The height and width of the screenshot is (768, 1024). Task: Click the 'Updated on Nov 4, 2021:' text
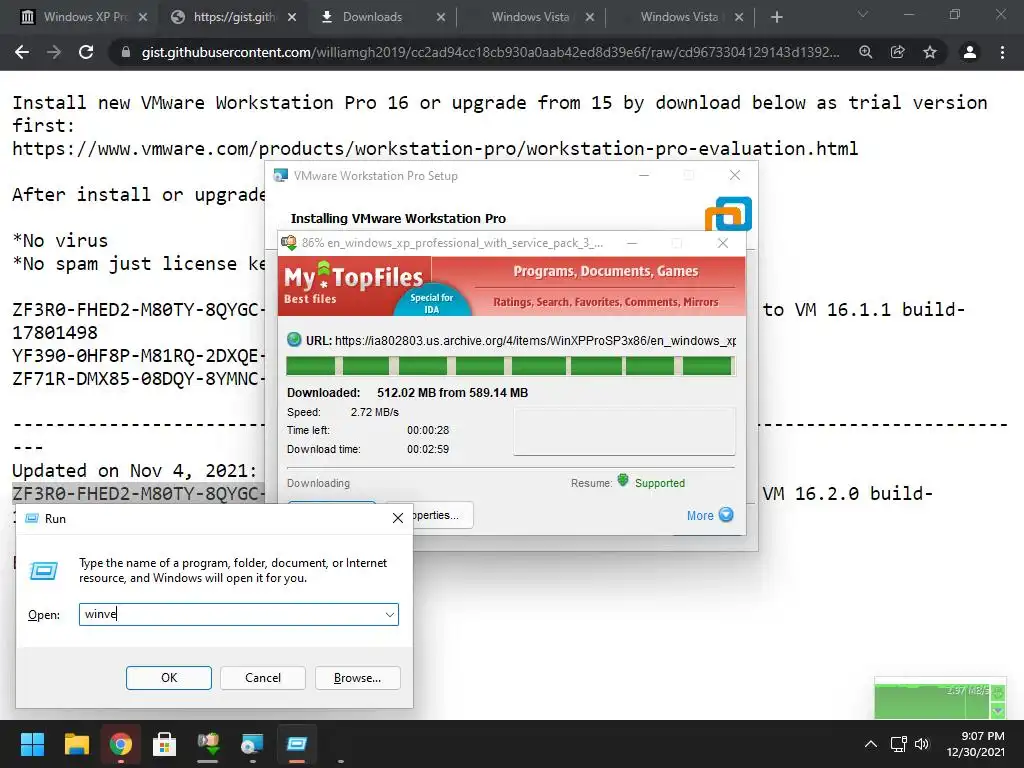click(135, 471)
